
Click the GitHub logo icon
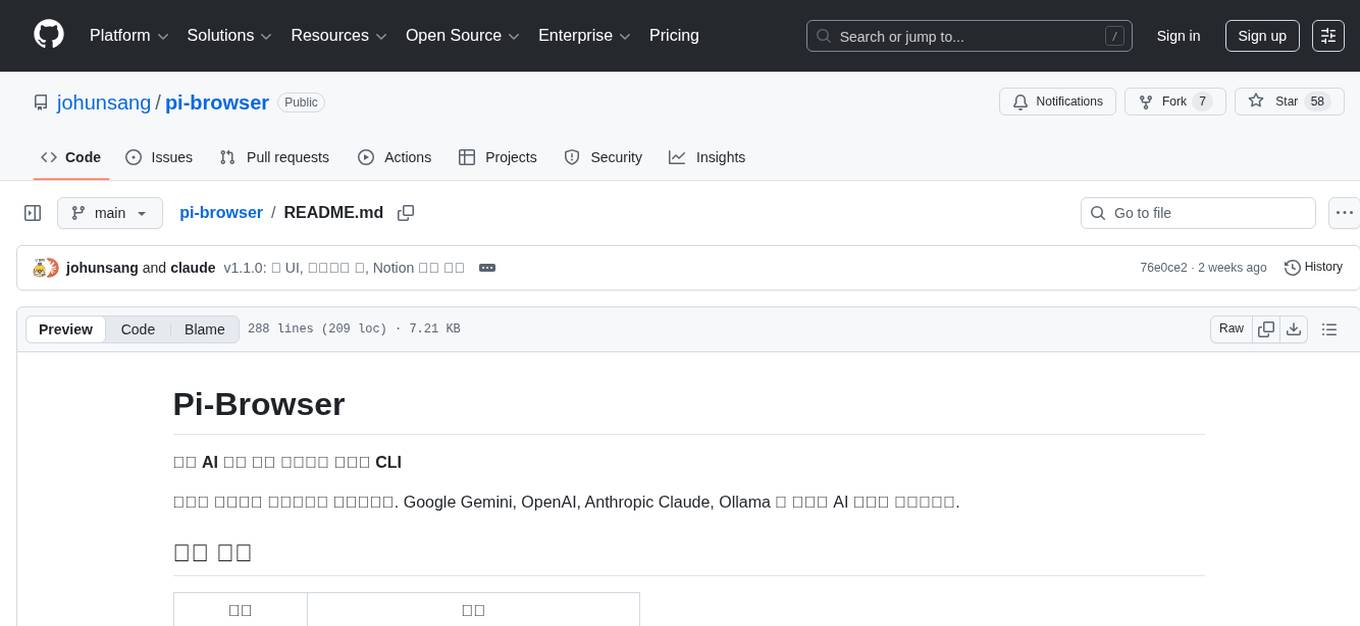tap(48, 35)
